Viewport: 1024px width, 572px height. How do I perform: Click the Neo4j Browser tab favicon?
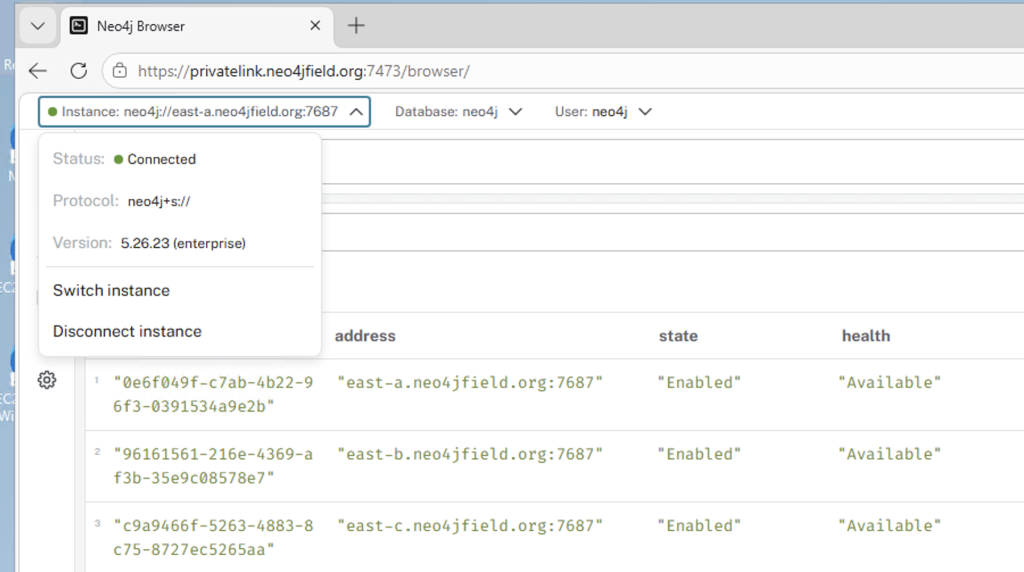click(x=78, y=26)
